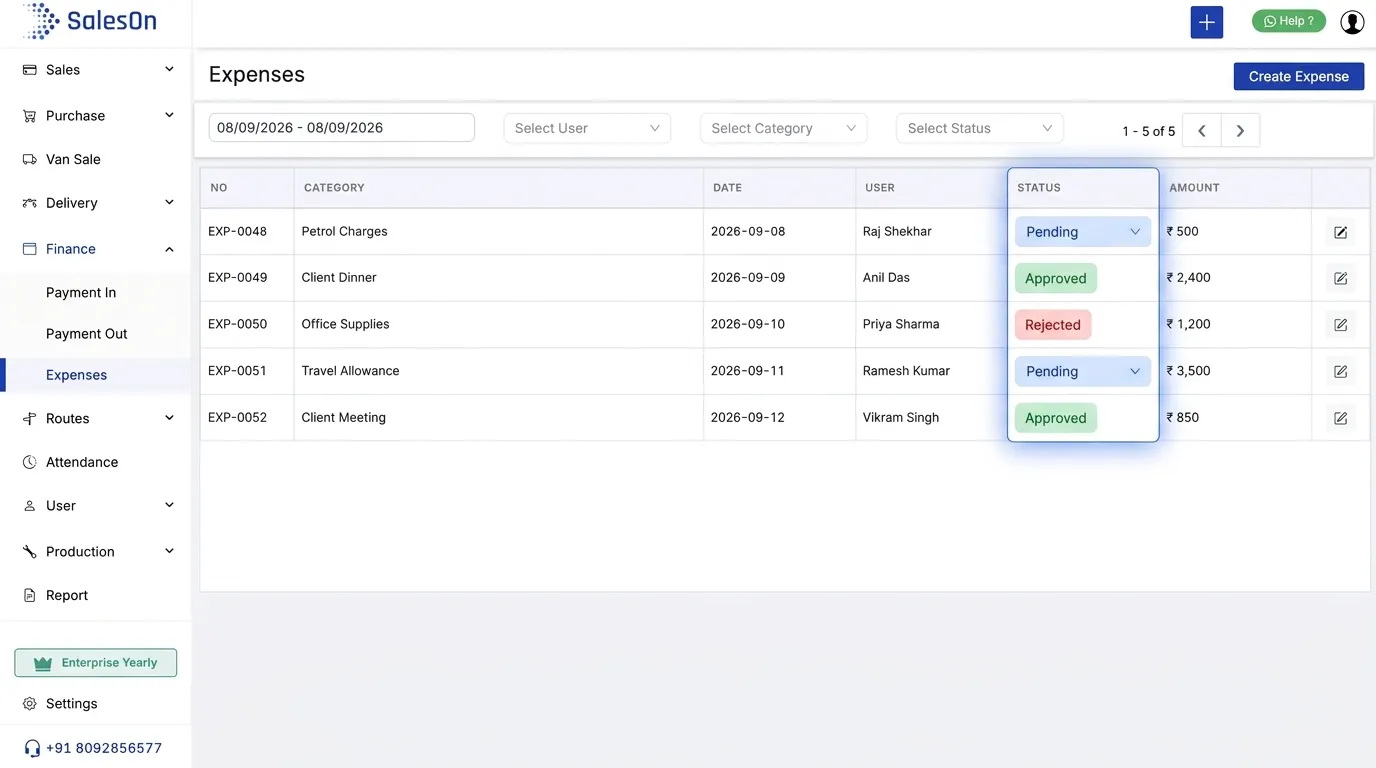Viewport: 1376px width, 768px height.
Task: Expand the Purchase menu chevron
Action: pos(169,115)
